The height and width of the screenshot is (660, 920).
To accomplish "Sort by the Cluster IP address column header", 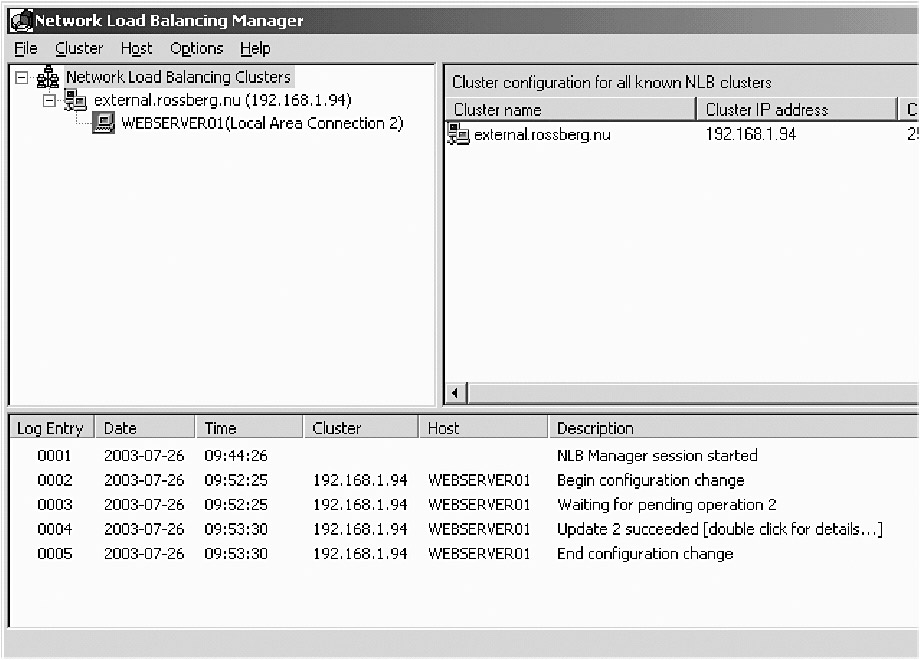I will (x=796, y=110).
